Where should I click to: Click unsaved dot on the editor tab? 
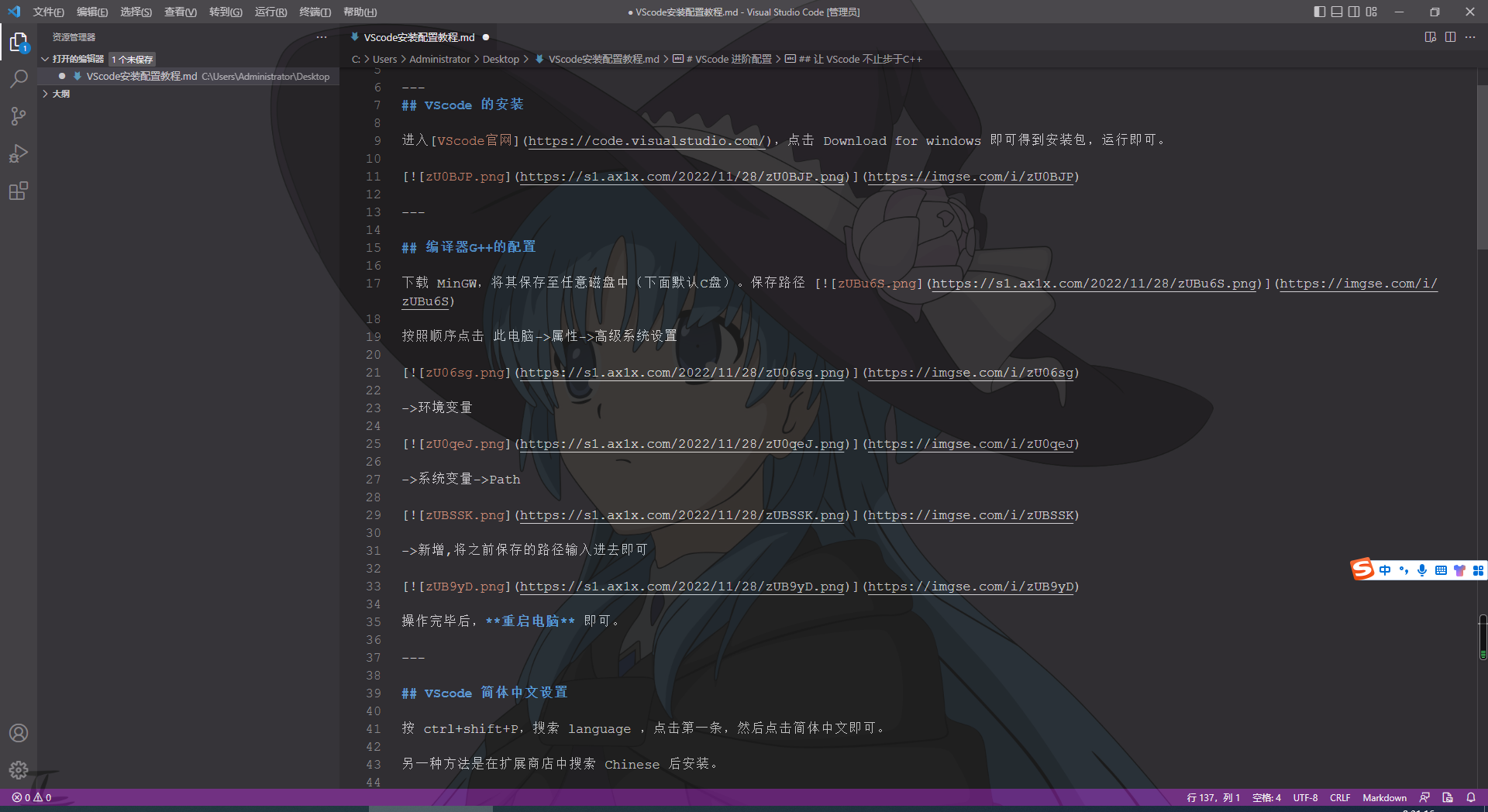tap(486, 37)
